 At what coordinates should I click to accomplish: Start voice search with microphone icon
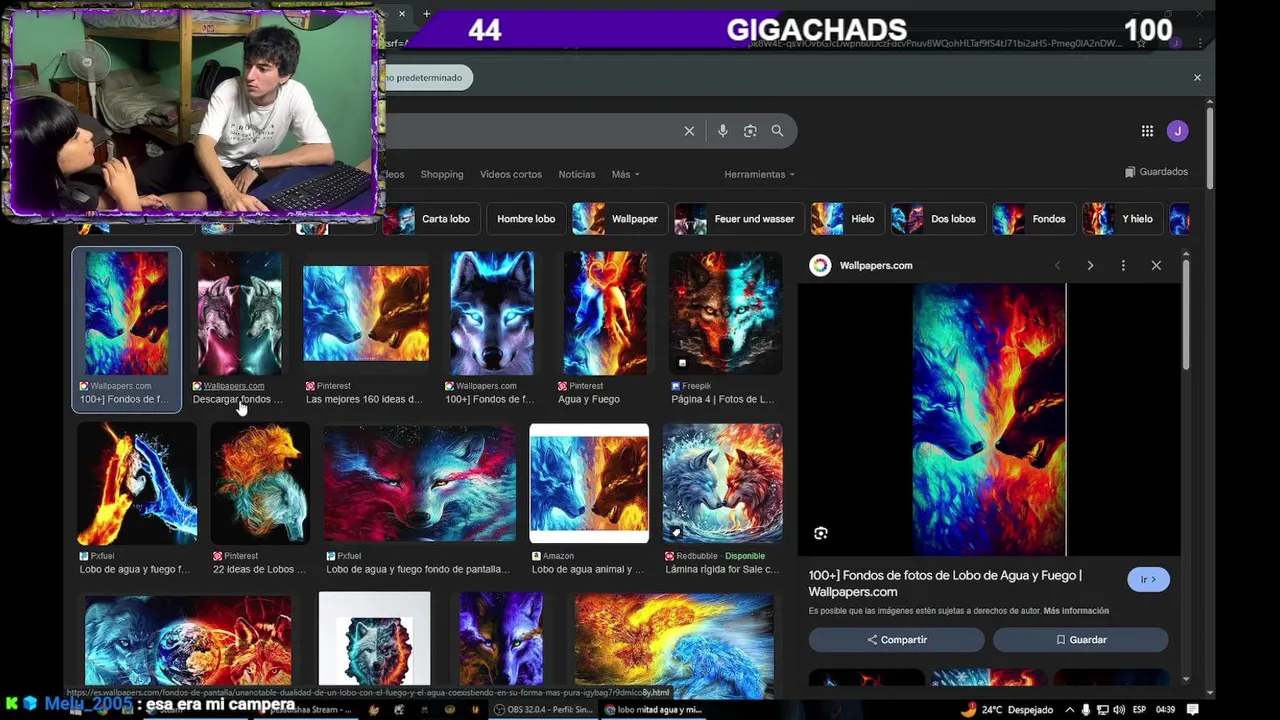722,131
